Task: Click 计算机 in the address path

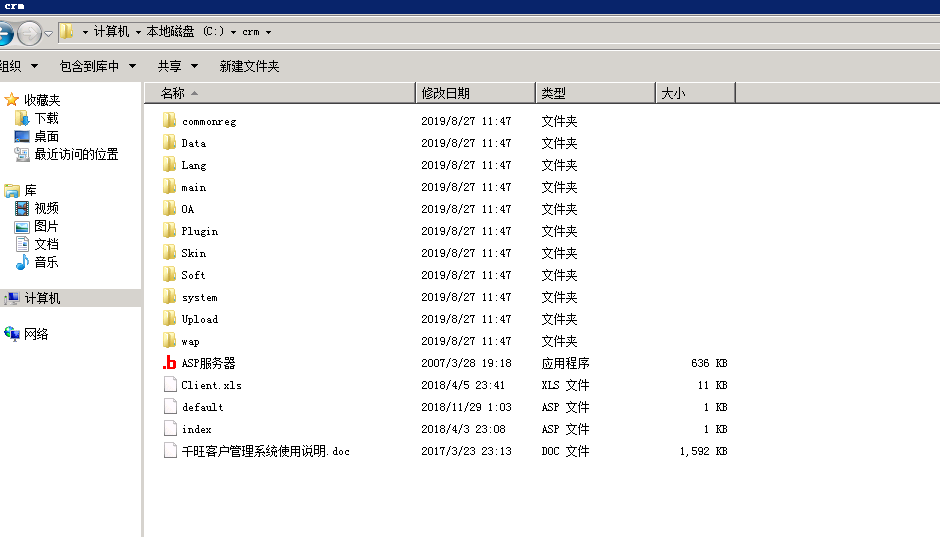Action: click(x=112, y=31)
